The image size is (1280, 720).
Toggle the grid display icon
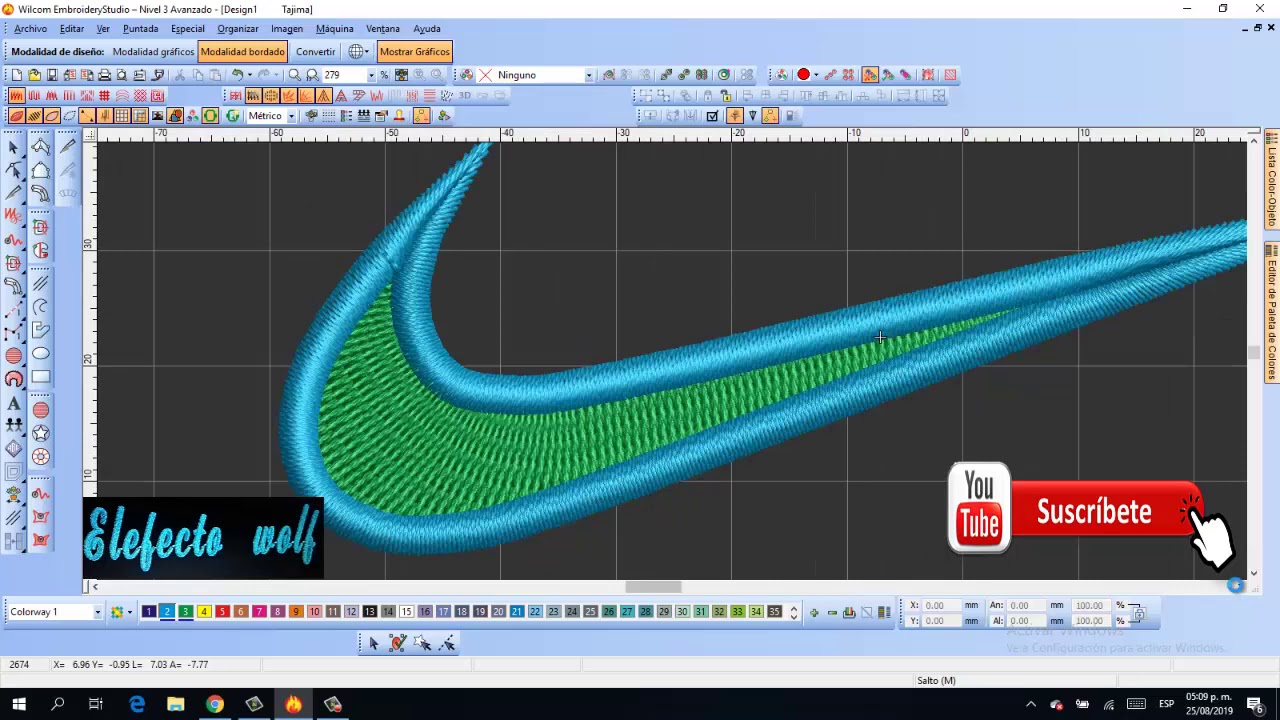point(122,116)
